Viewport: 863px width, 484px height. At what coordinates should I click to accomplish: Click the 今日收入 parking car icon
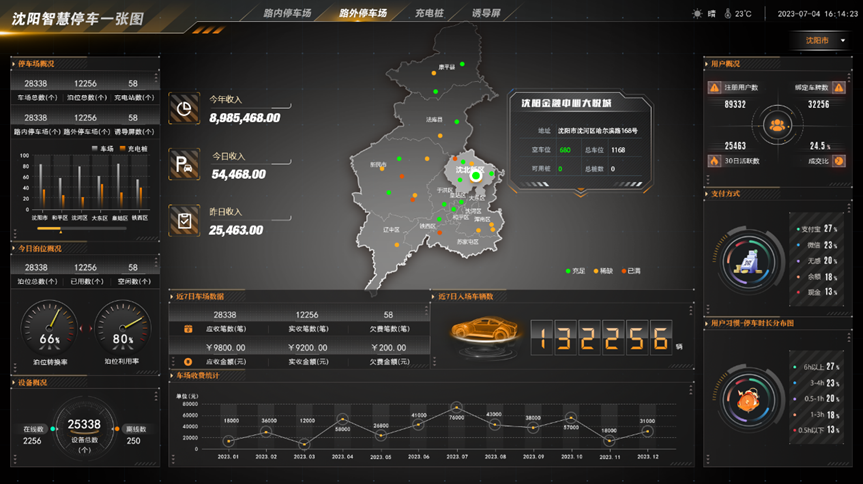pos(184,165)
